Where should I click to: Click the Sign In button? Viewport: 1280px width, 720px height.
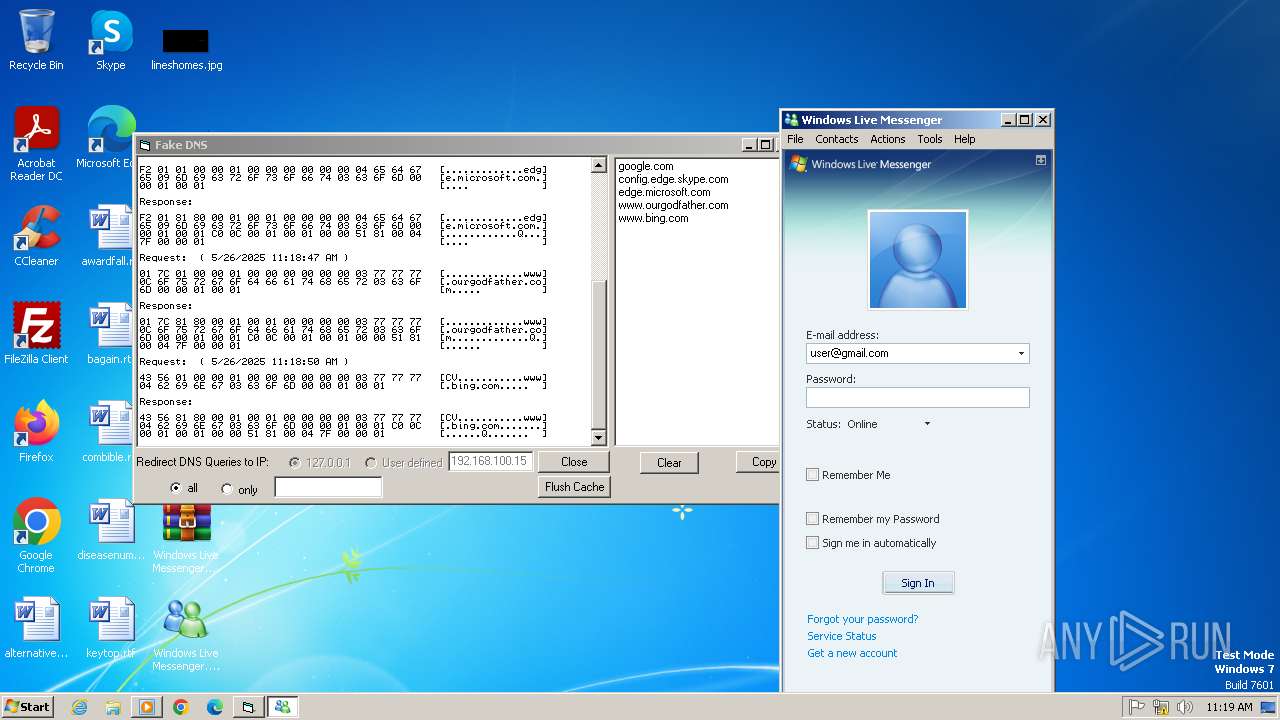point(918,583)
